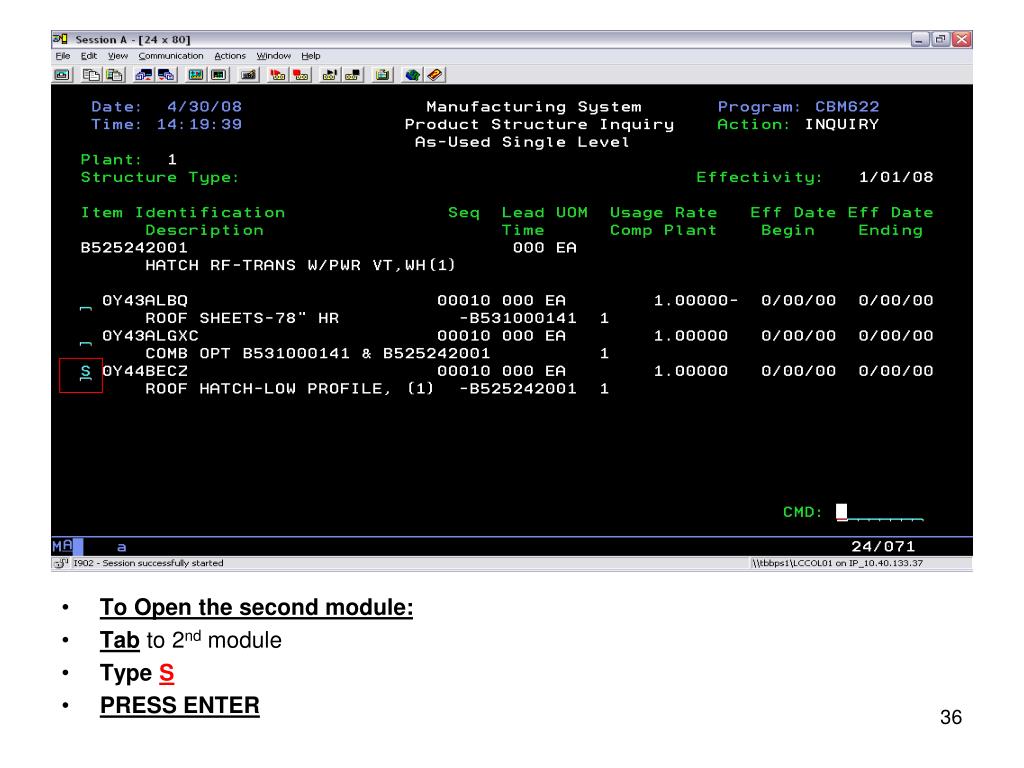Click item 0Y43ALBQ
Image resolution: width=1024 pixels, height=768 pixels.
pyautogui.click(x=144, y=300)
